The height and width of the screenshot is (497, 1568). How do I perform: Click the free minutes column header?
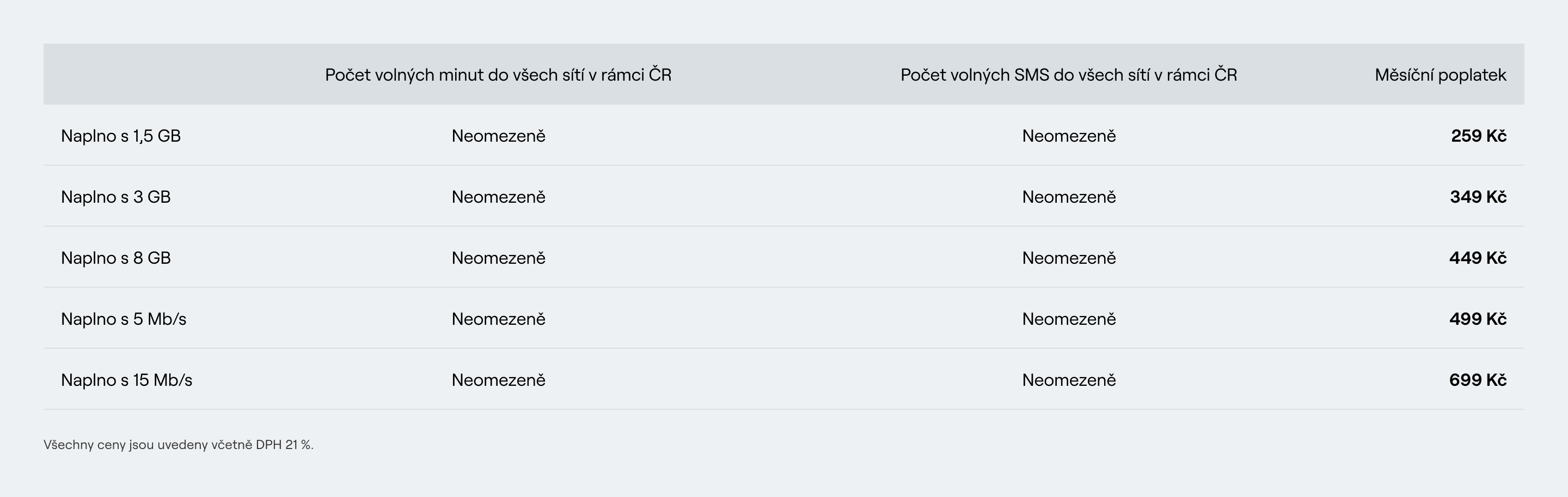coord(498,75)
